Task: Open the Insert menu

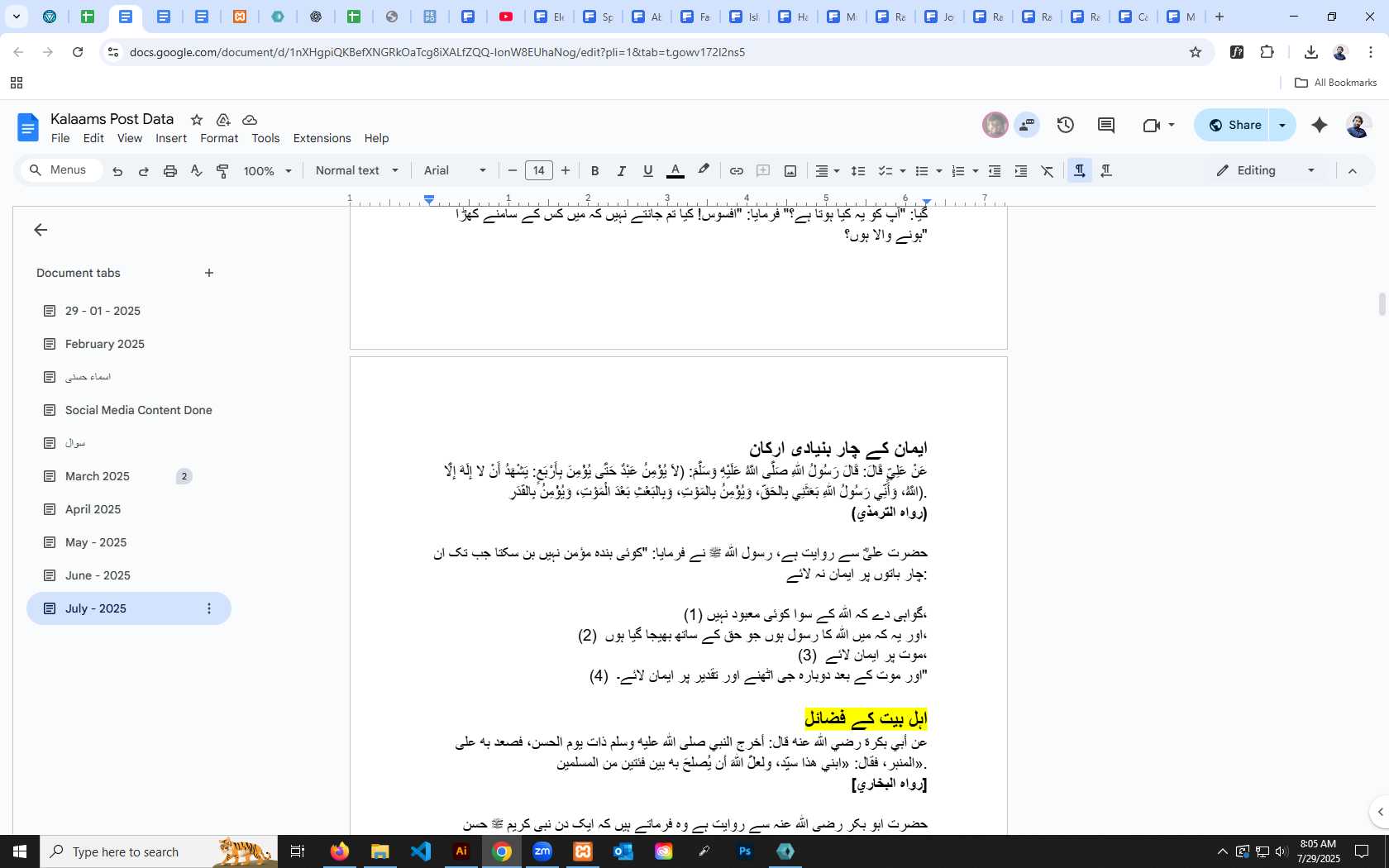Action: pos(171,138)
